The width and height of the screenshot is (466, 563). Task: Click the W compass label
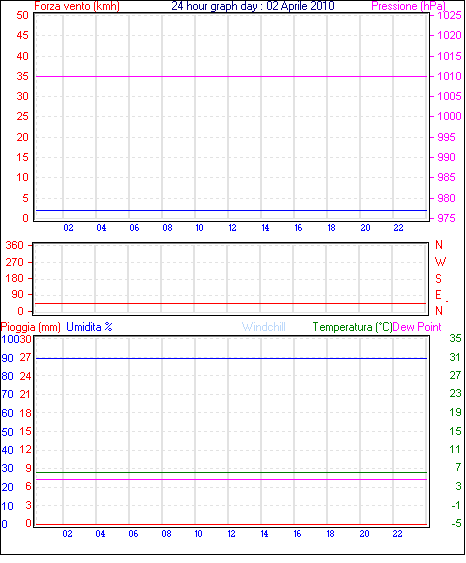440,262
